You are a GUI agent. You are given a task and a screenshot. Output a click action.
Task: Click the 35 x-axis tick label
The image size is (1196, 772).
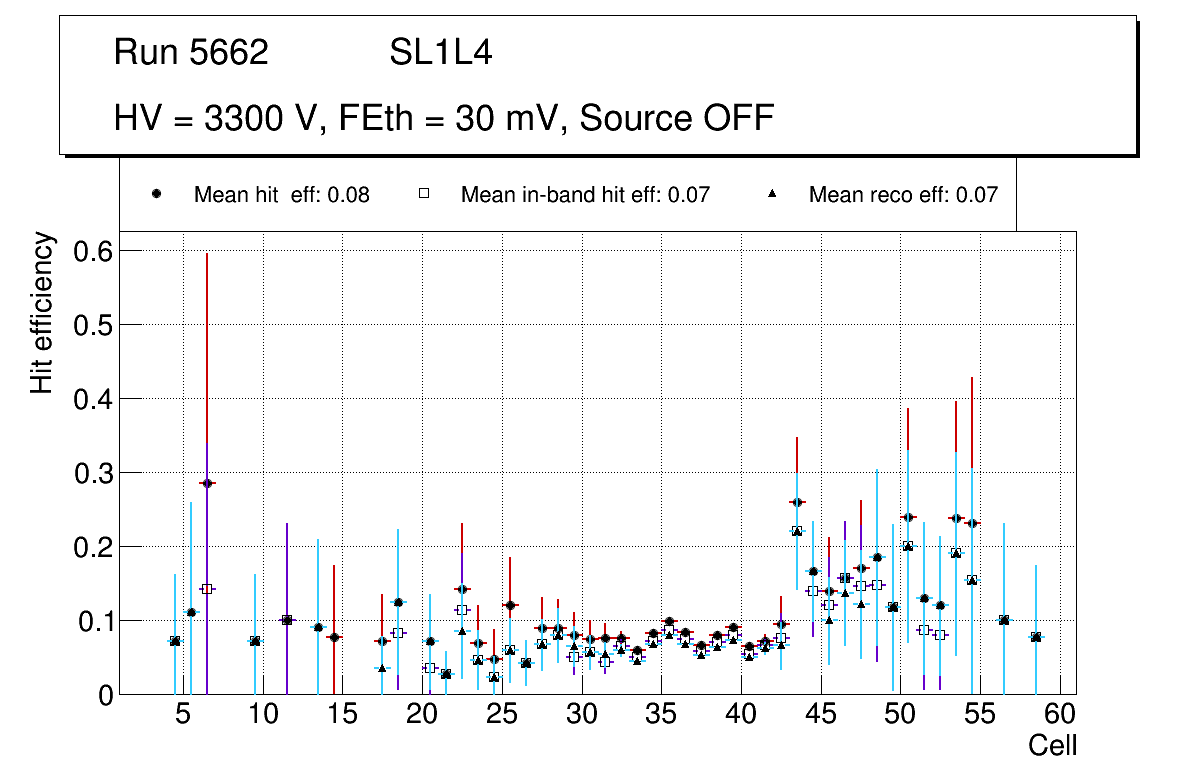[x=661, y=715]
